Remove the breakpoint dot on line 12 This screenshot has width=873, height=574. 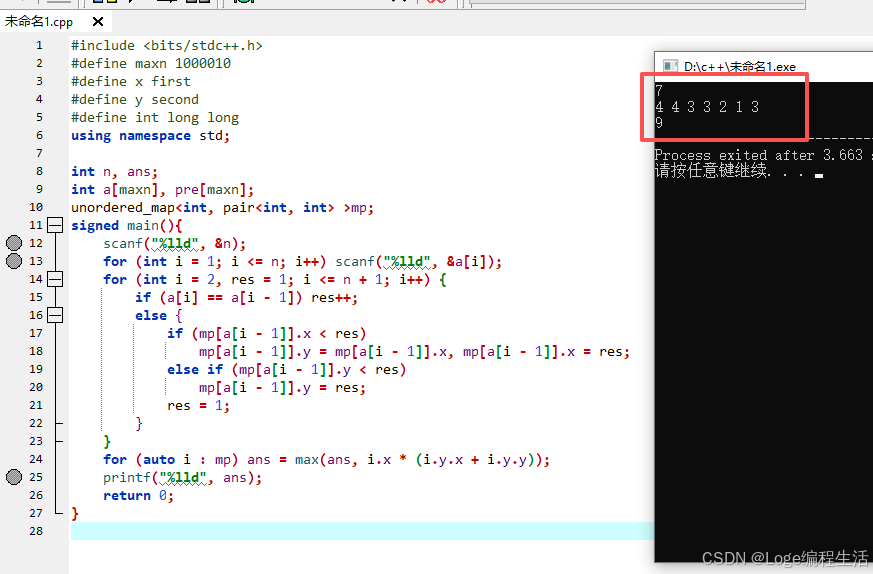click(x=14, y=243)
